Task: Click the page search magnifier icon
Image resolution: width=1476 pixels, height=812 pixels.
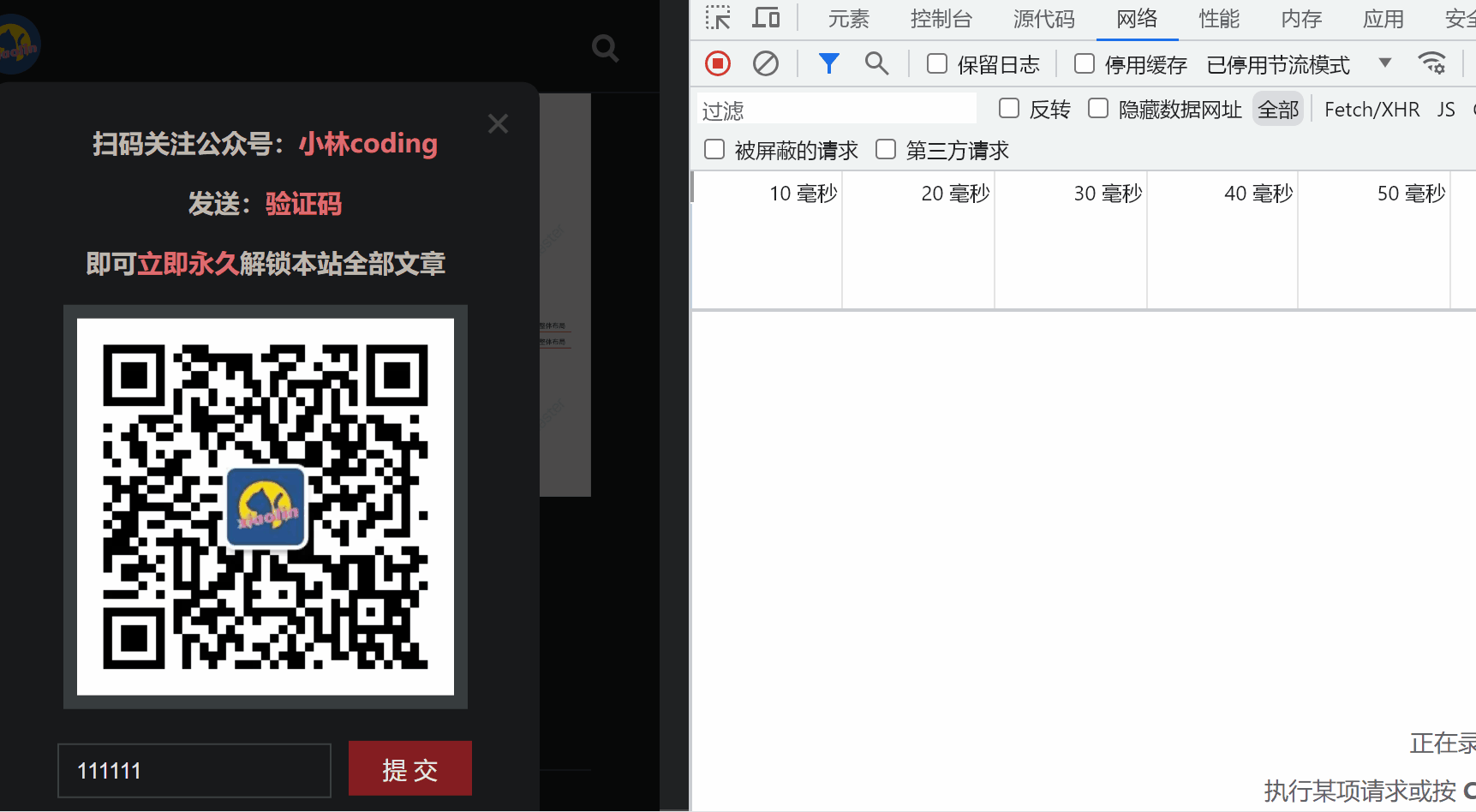Action: point(606,48)
